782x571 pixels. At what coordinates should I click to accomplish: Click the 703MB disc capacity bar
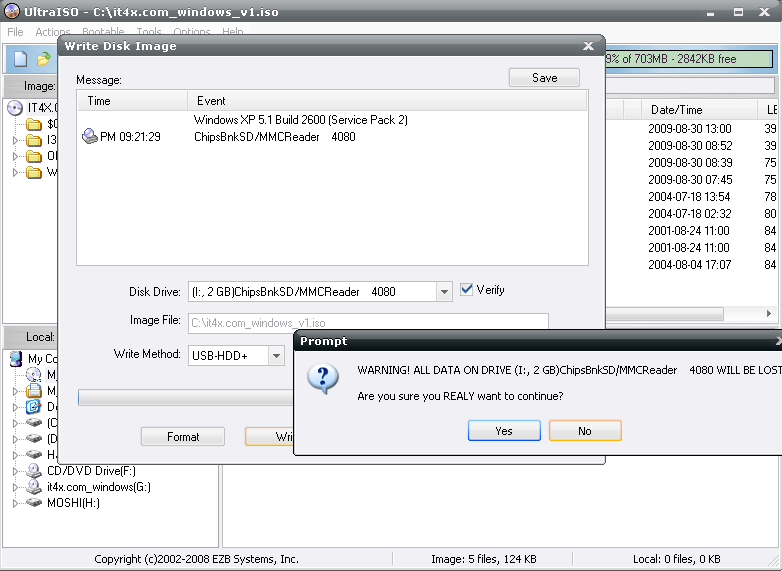[x=688, y=59]
